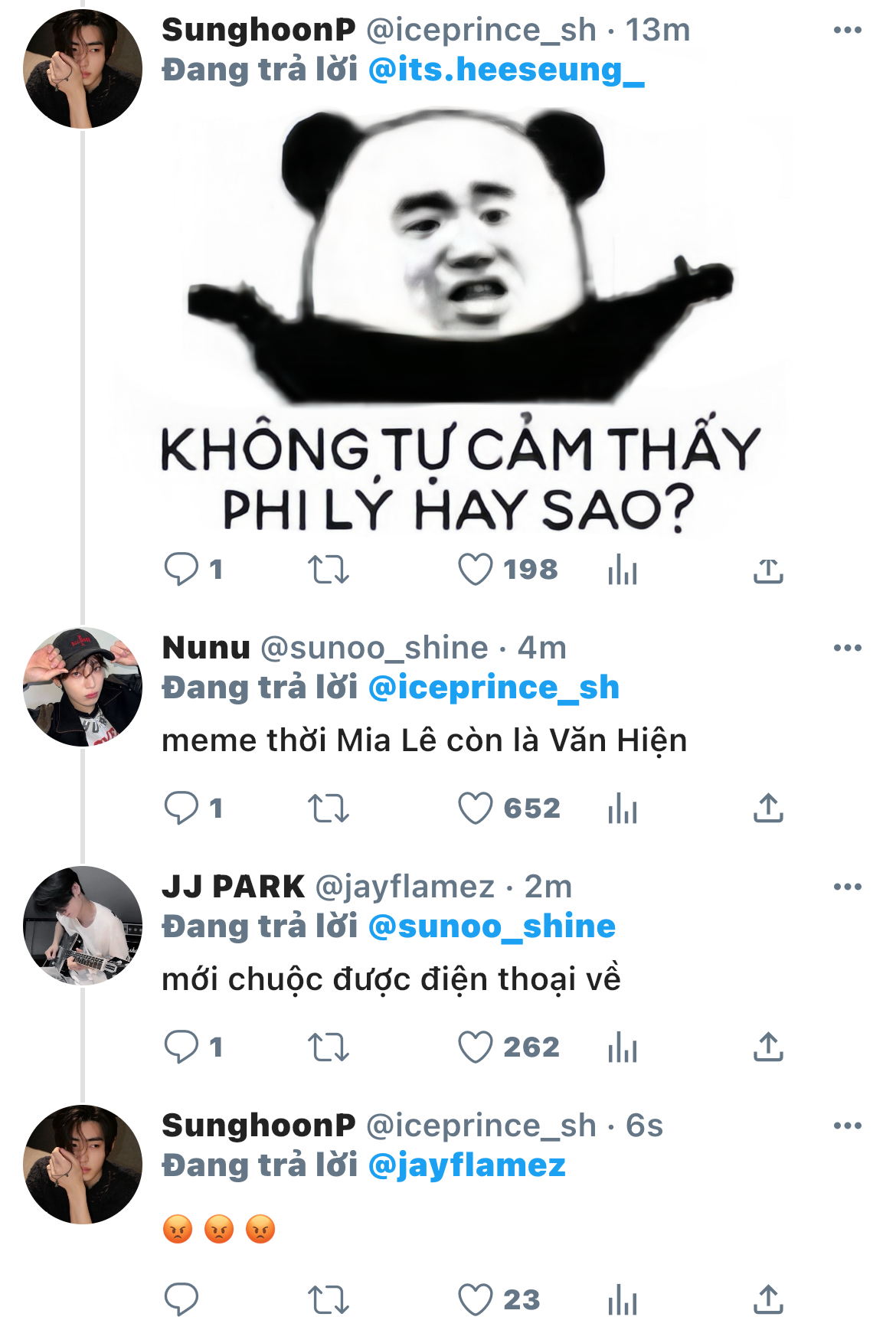896x1330 pixels.
Task: Open the @sunoo_shine mention link
Action: tap(492, 927)
